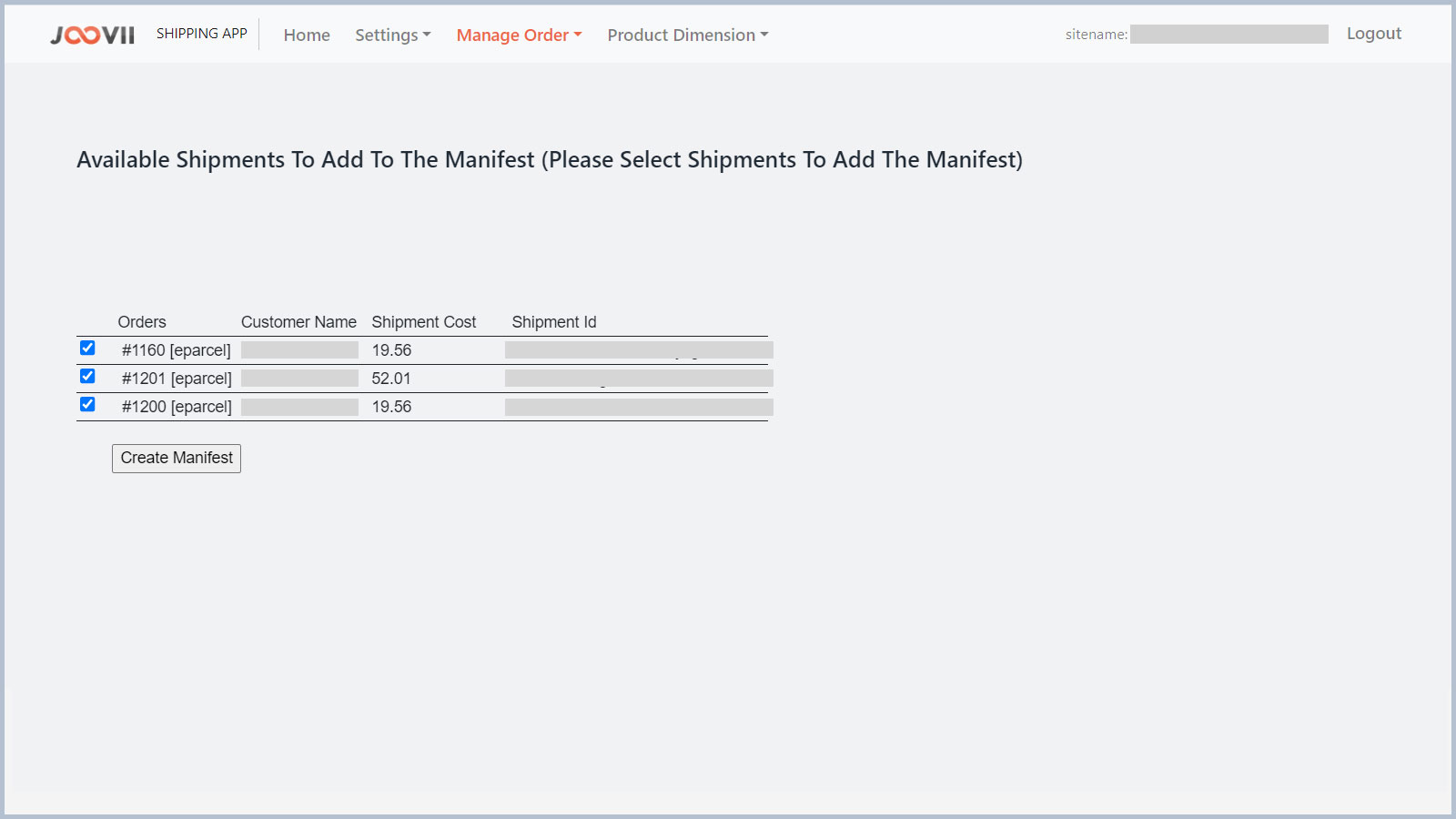Viewport: 1456px width, 819px height.
Task: Click the SHIPPING APP label
Action: [x=202, y=34]
